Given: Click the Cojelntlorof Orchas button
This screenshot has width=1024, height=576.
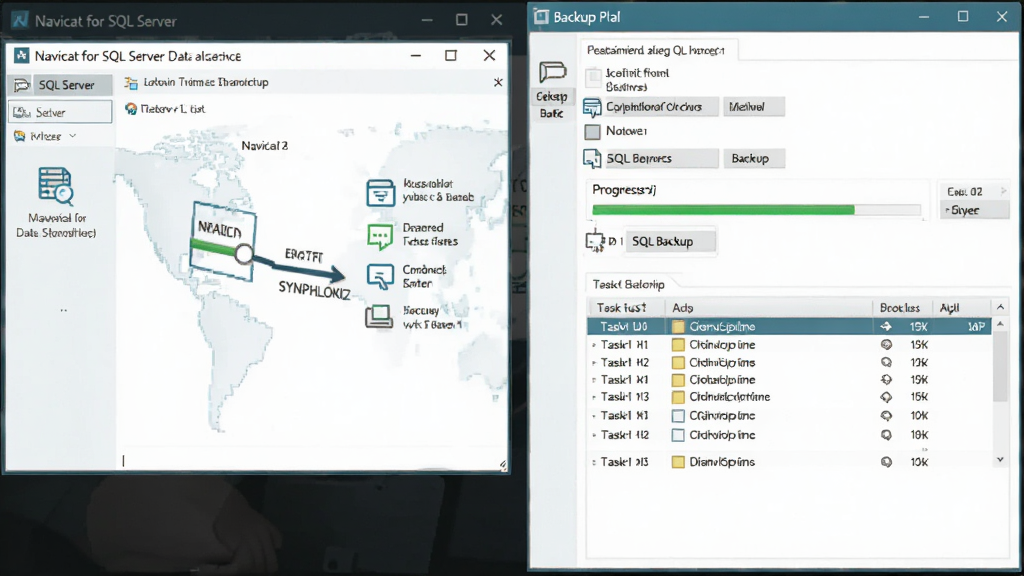Looking at the screenshot, I should [x=660, y=107].
